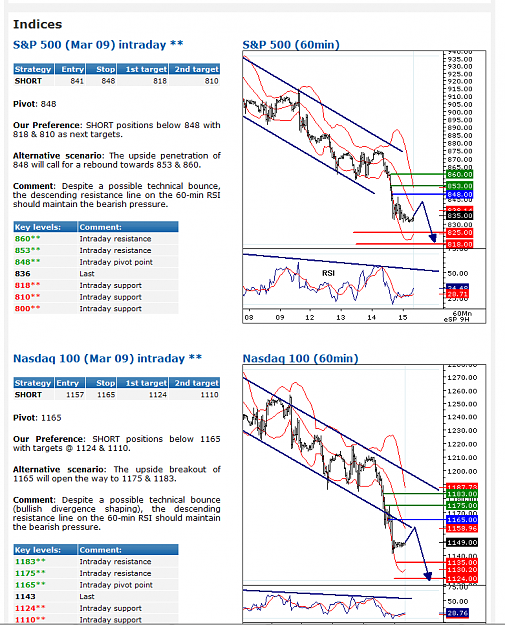This screenshot has height=625, width=505.
Task: Click the Comment column header beside S&P key levels
Action: (x=128, y=227)
